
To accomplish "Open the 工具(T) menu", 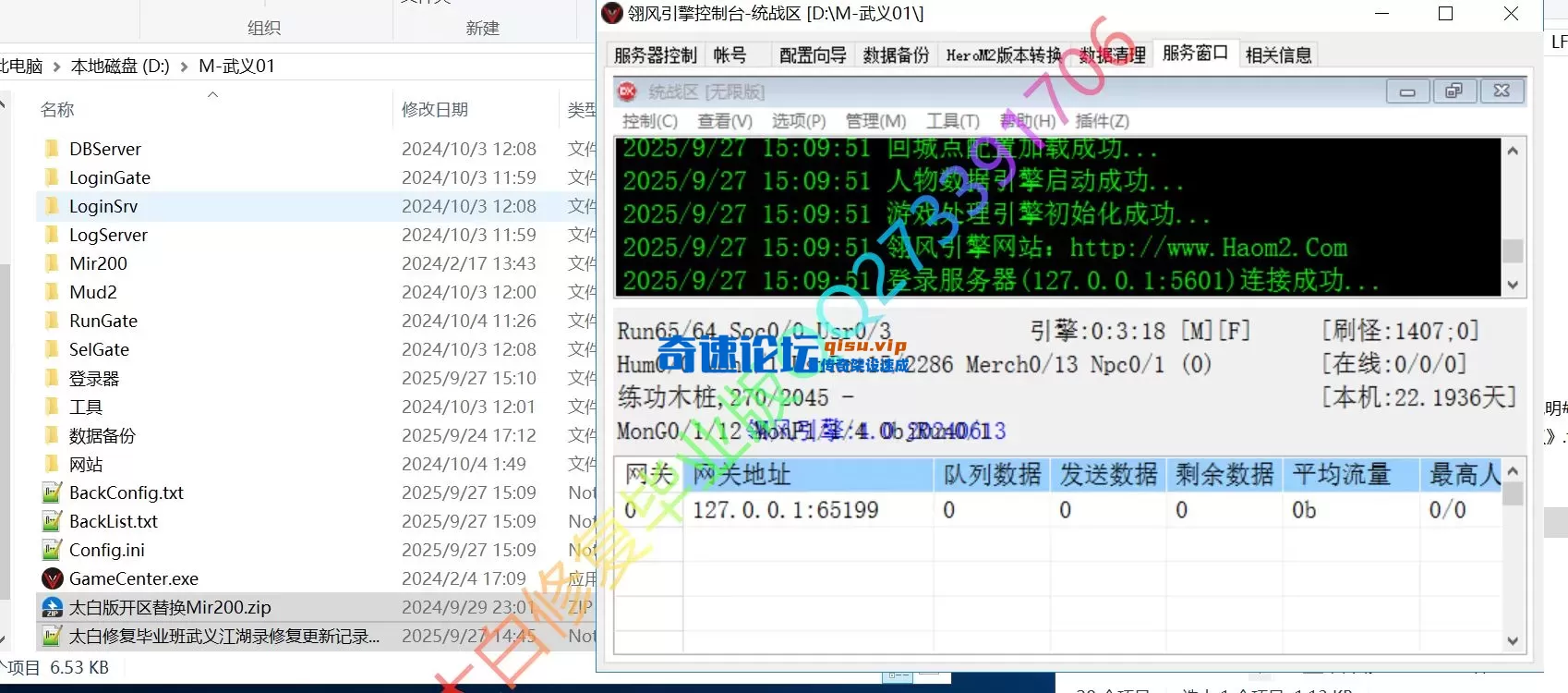I will [x=953, y=121].
